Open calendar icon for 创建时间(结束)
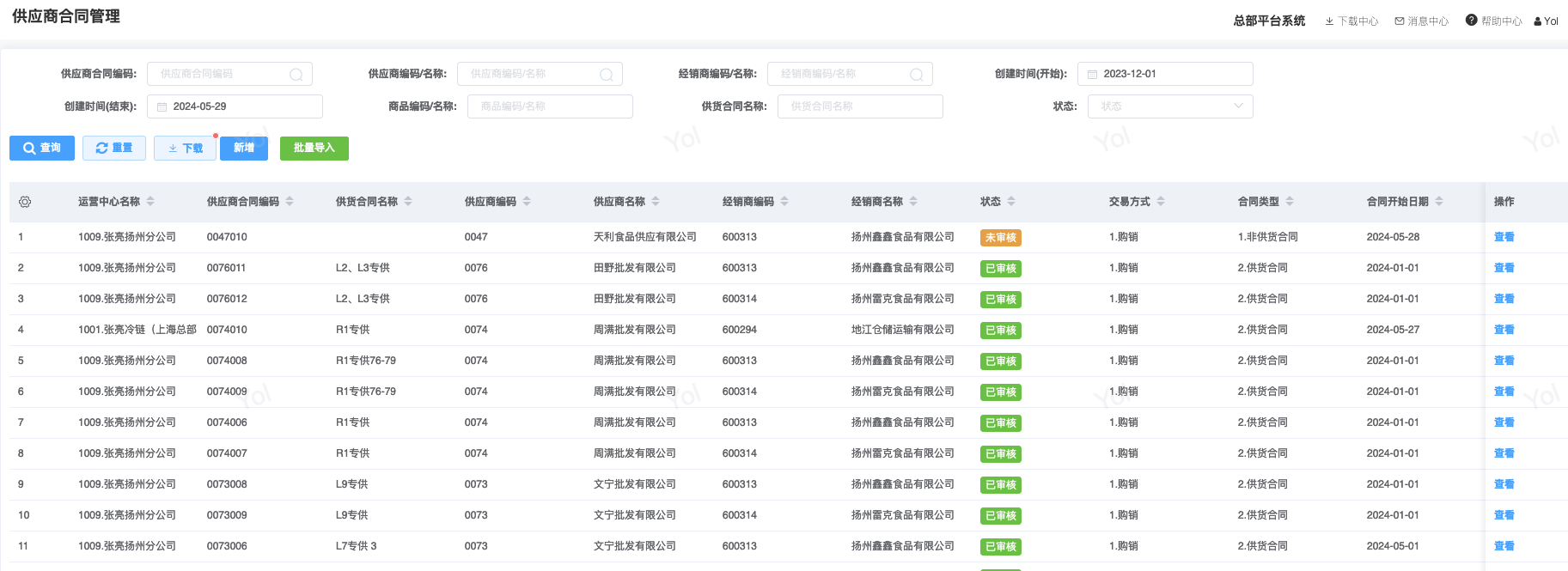The height and width of the screenshot is (571, 1568). tap(162, 107)
